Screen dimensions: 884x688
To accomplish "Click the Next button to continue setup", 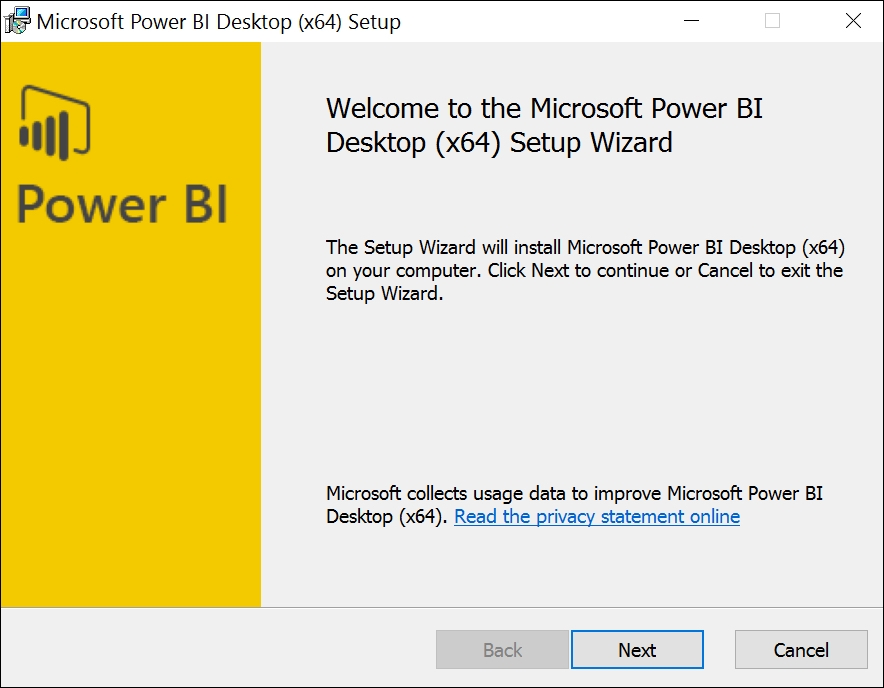I will pos(637,650).
